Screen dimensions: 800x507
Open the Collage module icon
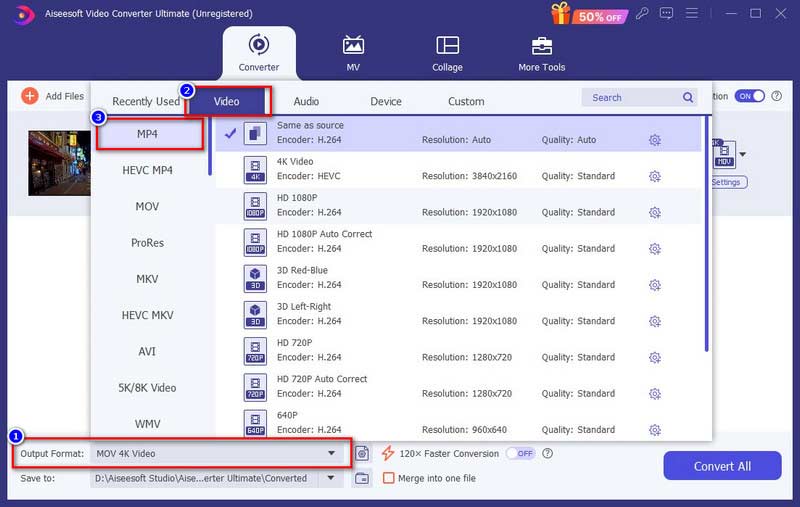click(x=447, y=46)
